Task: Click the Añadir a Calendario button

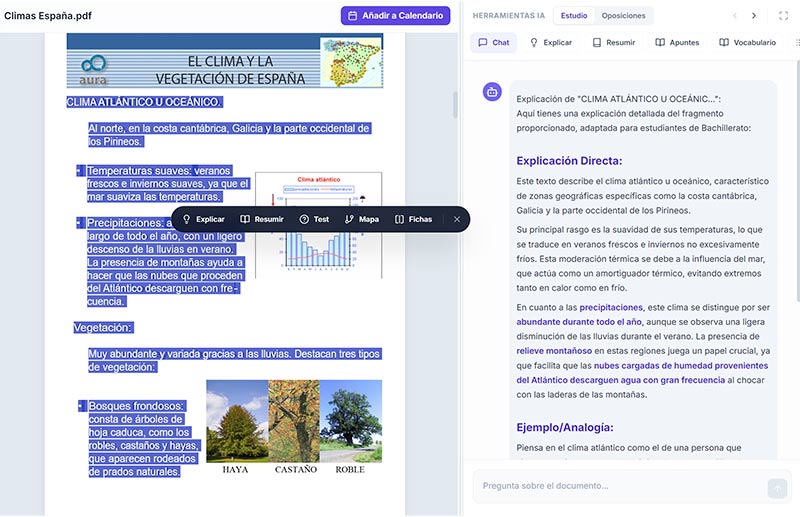Action: tap(395, 16)
